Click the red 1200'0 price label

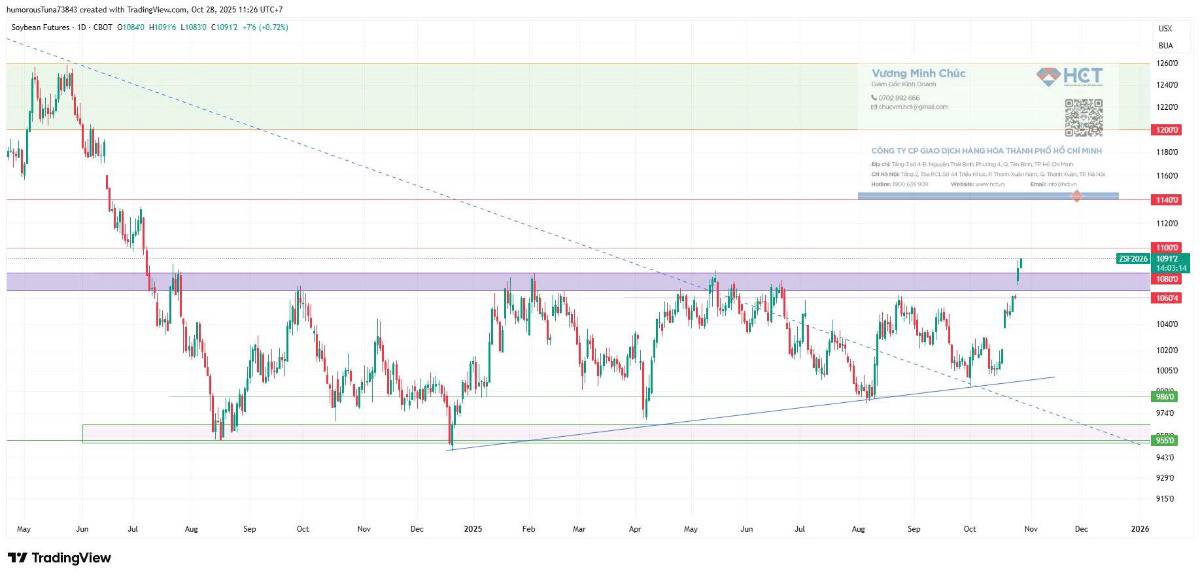click(x=1165, y=130)
